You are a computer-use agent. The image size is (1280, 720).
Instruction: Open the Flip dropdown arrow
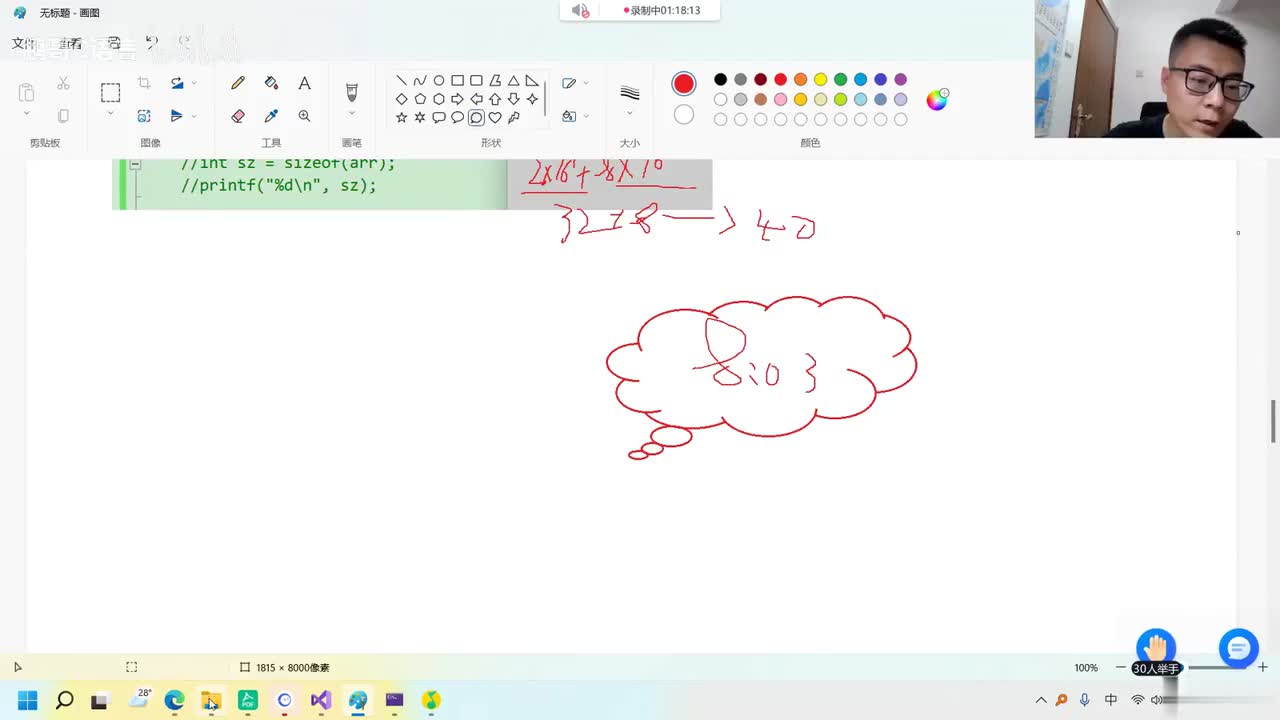[194, 116]
